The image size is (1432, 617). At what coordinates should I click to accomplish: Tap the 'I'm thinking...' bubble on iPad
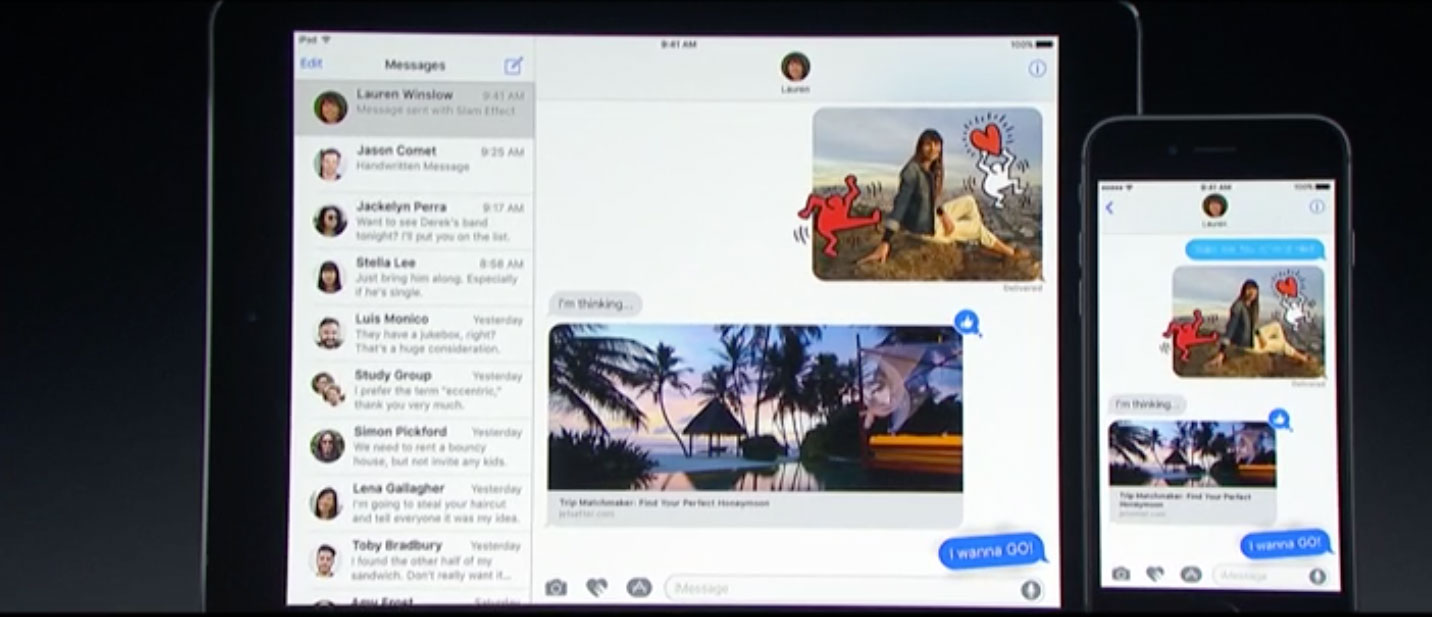(x=595, y=304)
